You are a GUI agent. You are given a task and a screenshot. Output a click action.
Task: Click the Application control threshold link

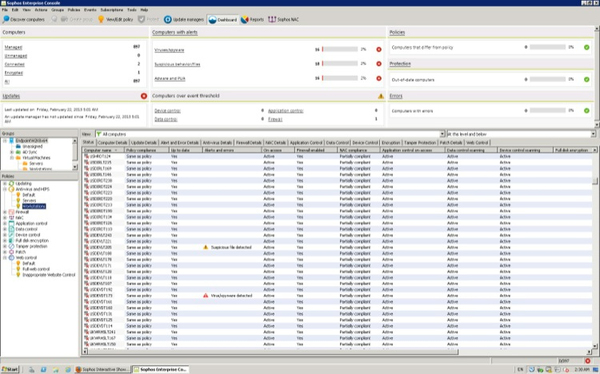tap(285, 111)
